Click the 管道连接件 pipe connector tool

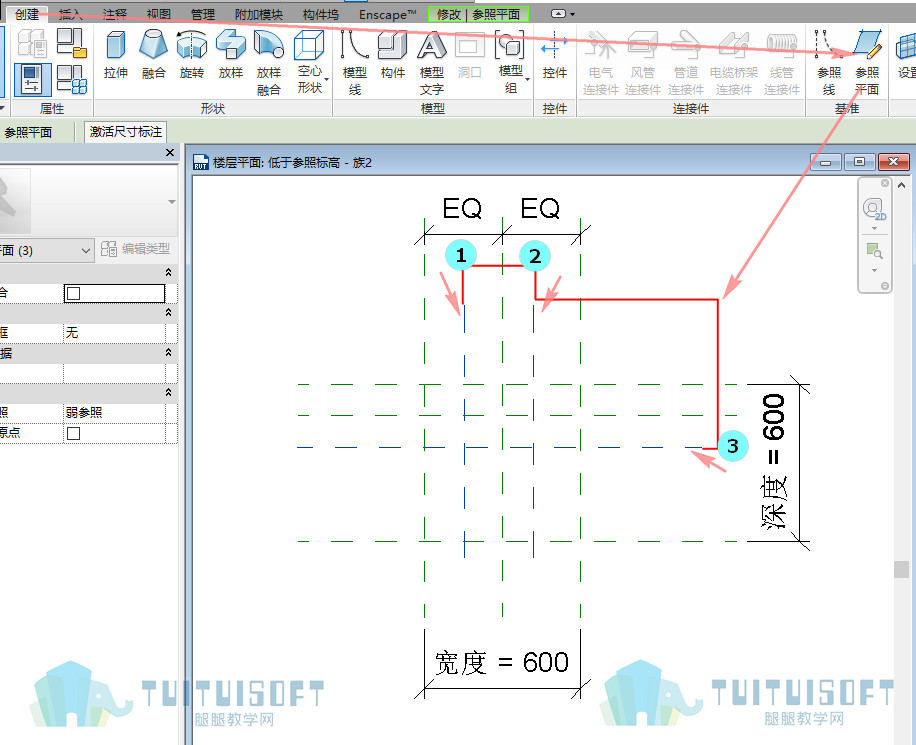(686, 63)
